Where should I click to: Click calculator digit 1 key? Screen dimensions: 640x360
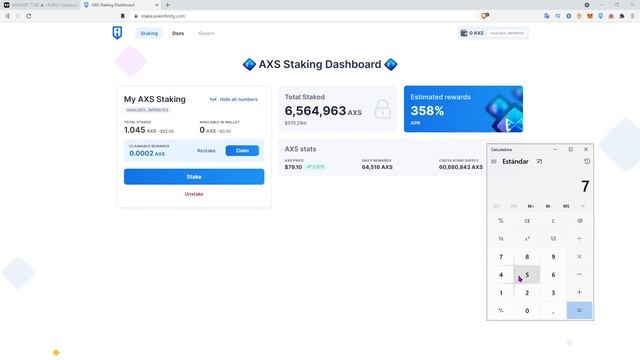click(501, 293)
